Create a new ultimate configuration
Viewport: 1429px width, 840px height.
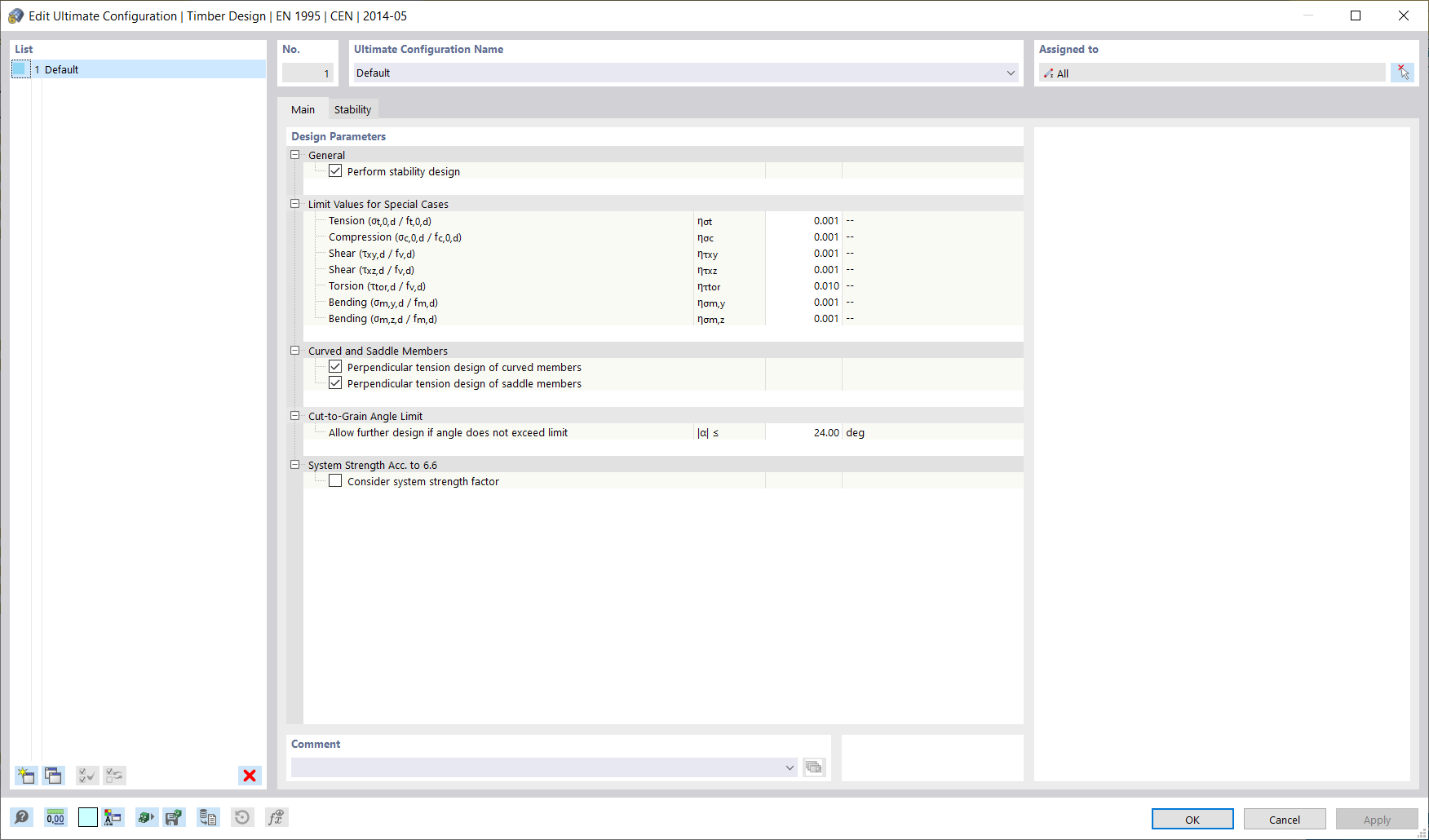click(x=26, y=776)
